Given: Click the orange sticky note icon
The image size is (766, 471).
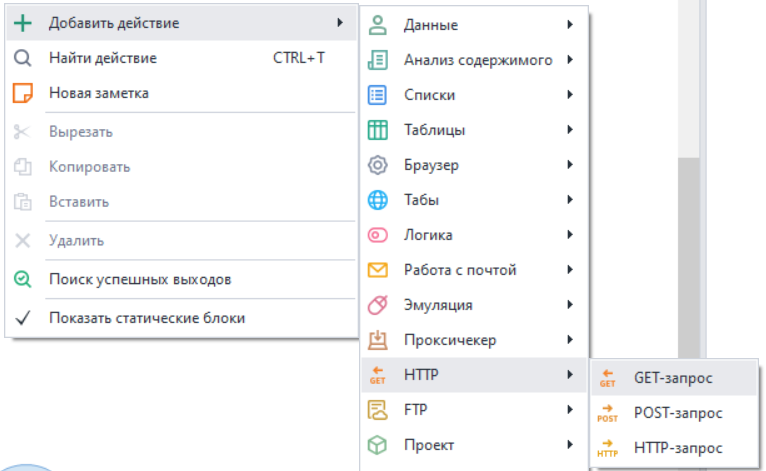Looking at the screenshot, I should [x=22, y=93].
